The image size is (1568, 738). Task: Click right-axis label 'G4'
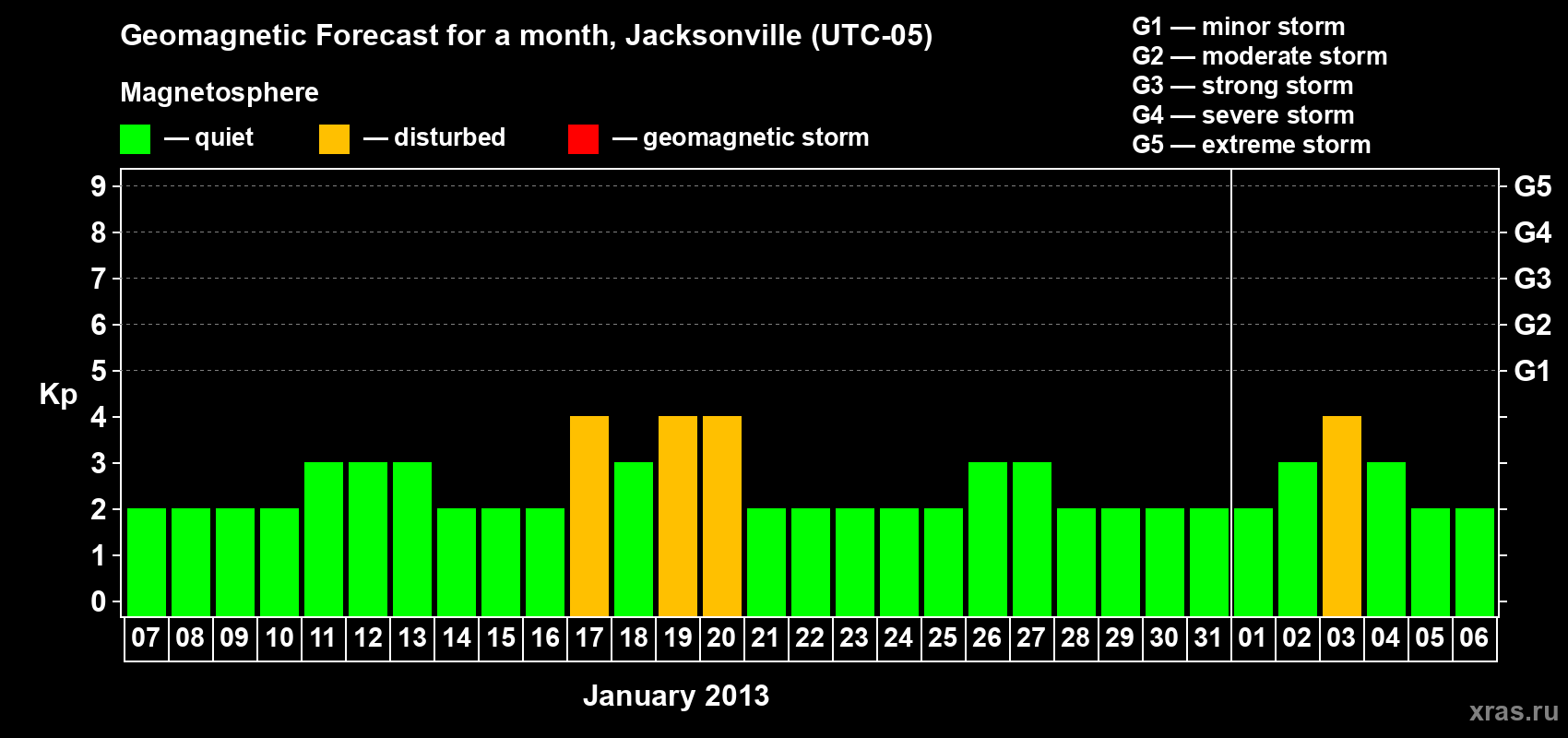coord(1533,232)
